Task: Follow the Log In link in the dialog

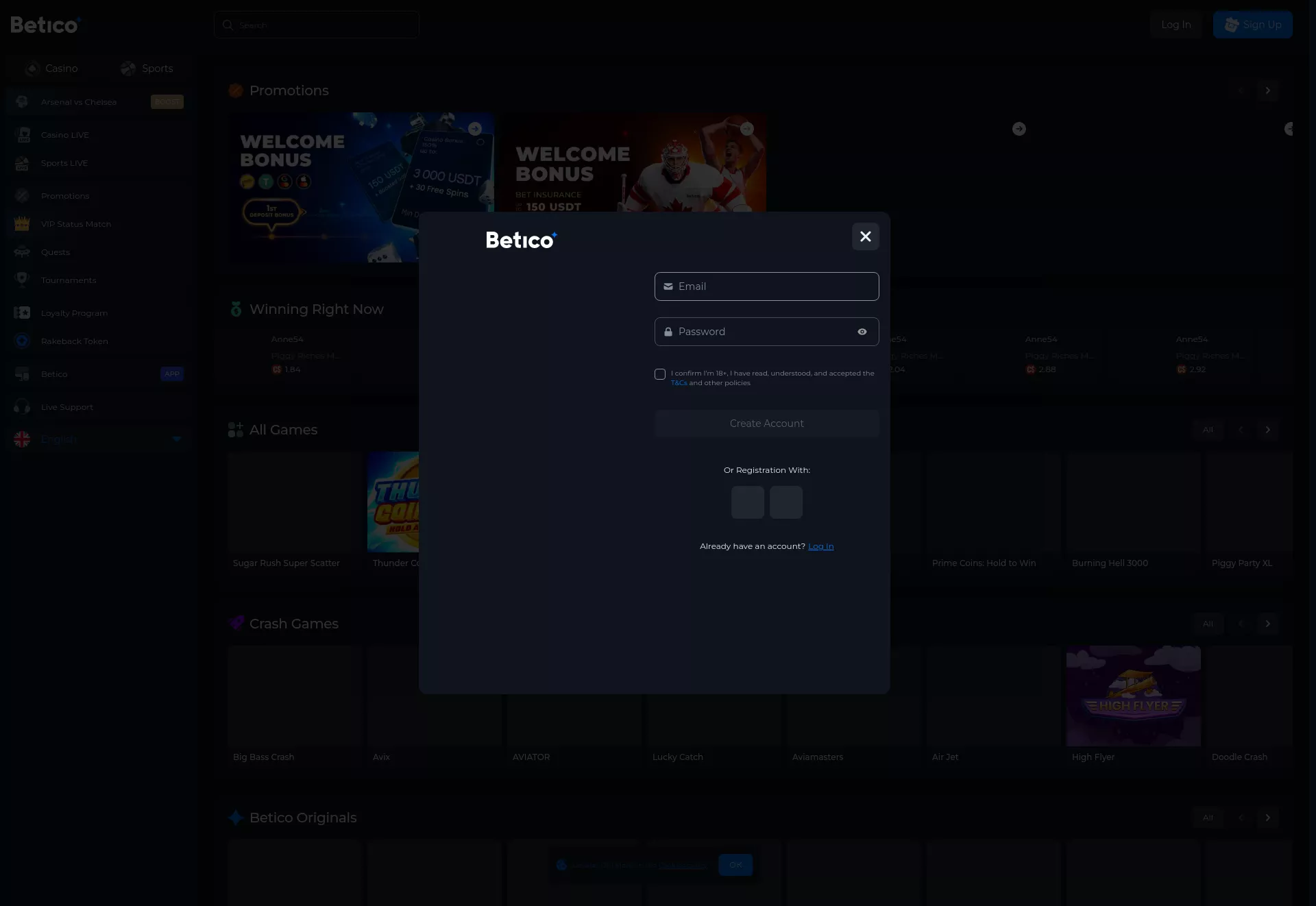Action: click(821, 546)
